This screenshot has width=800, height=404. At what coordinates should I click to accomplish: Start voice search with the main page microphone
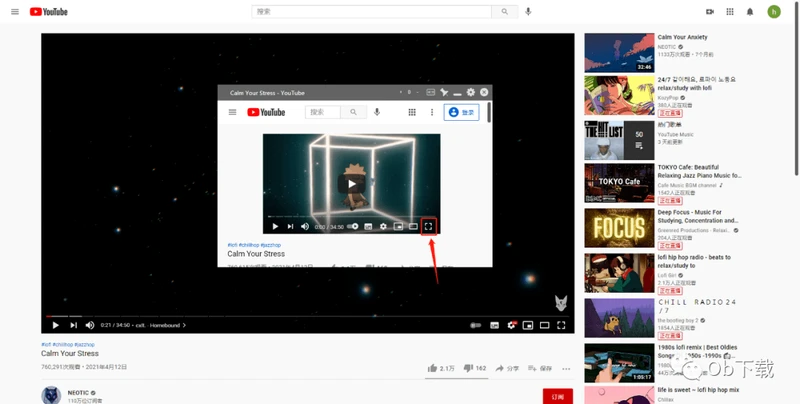[x=528, y=12]
